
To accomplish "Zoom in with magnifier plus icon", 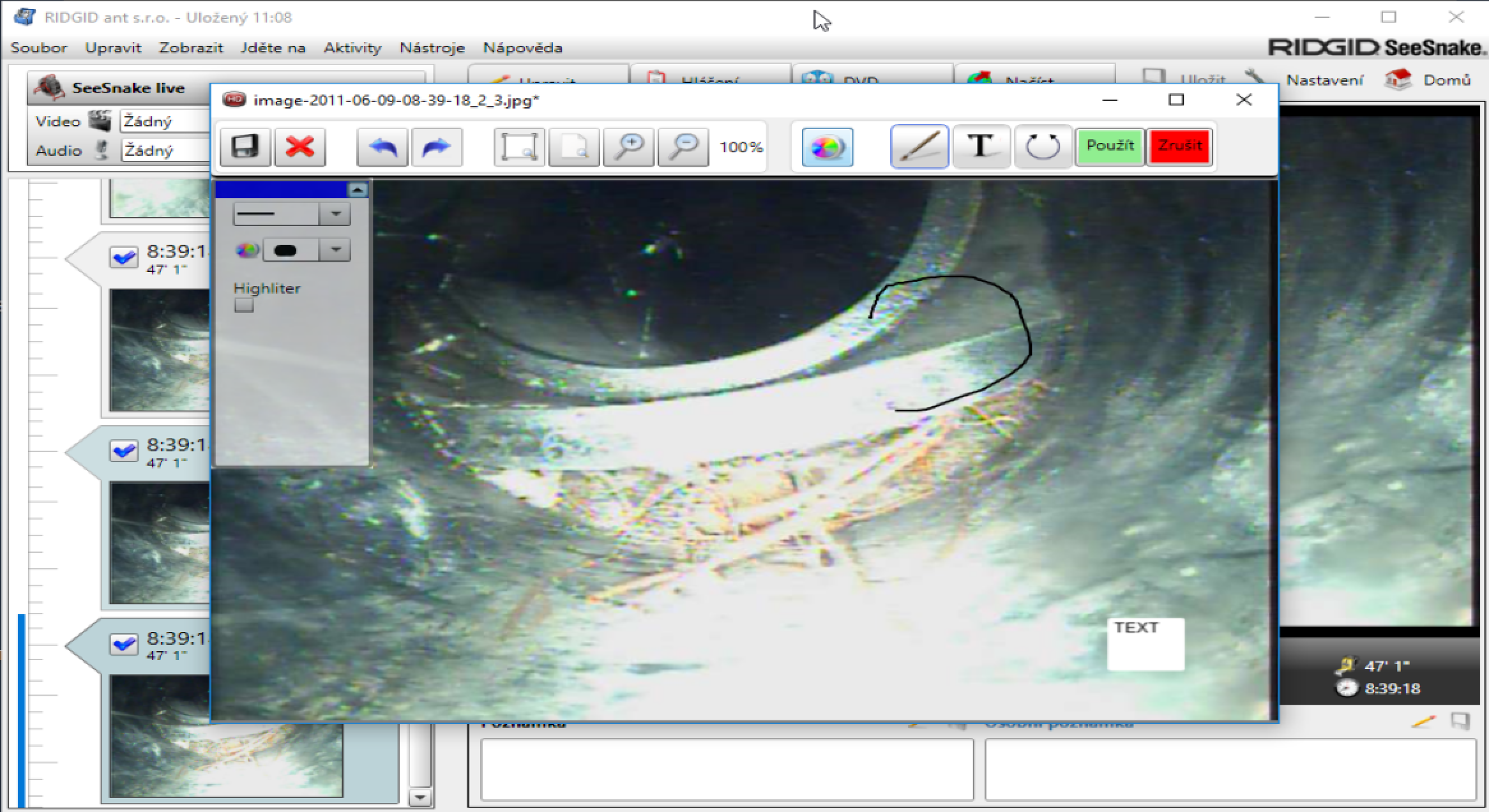I will [x=628, y=147].
